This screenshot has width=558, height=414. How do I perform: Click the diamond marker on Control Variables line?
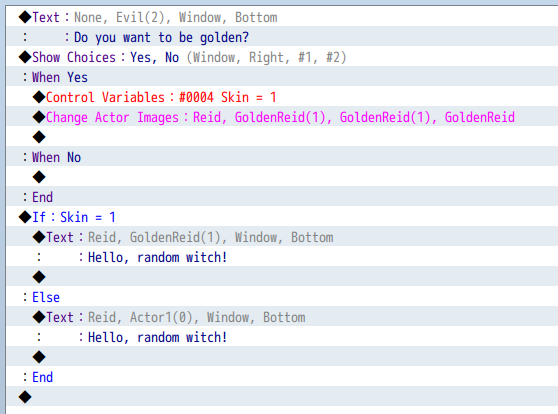pos(39,97)
